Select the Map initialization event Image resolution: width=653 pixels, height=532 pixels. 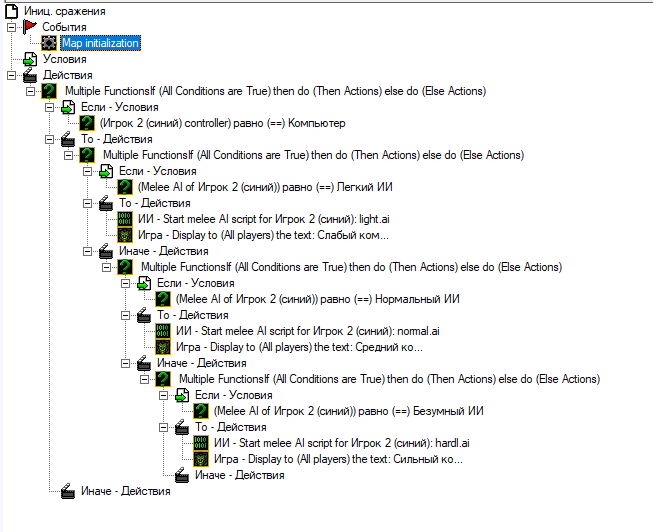[x=100, y=43]
